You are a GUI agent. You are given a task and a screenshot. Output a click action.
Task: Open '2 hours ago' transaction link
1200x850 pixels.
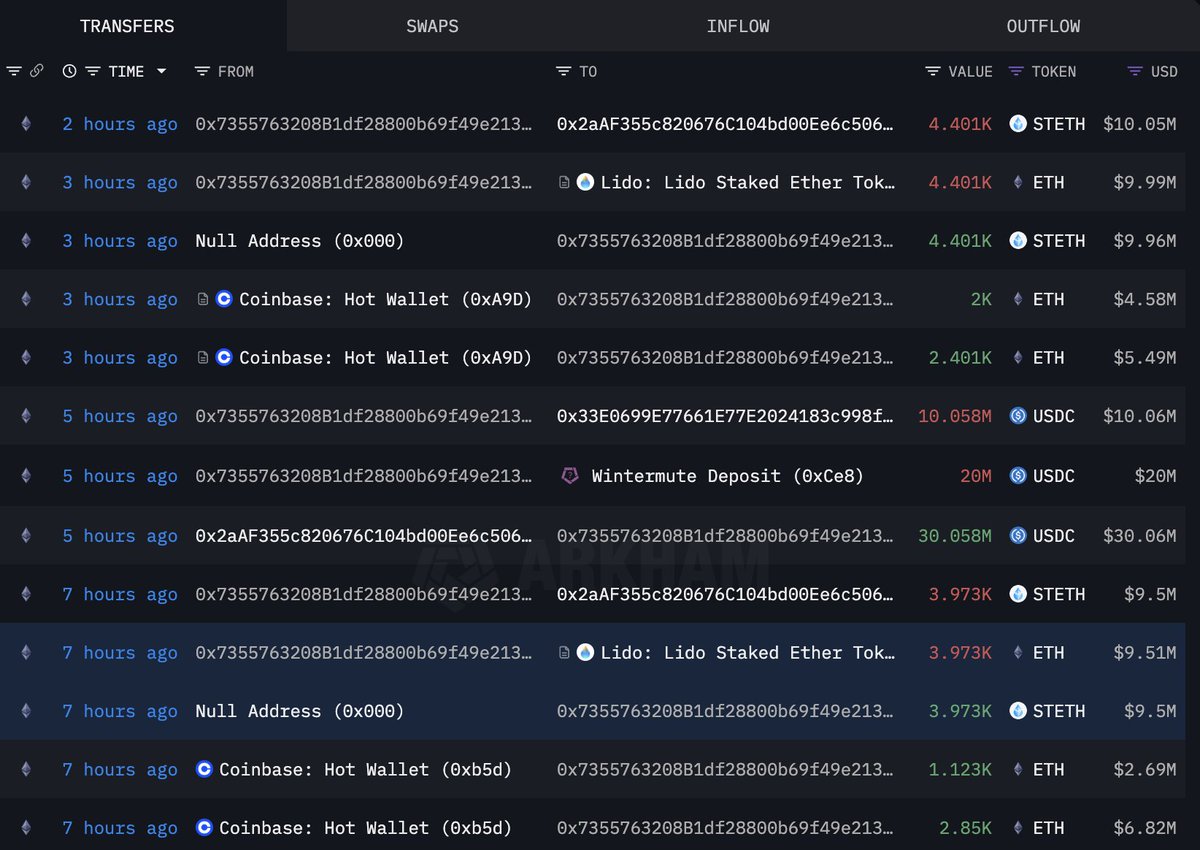[x=120, y=124]
